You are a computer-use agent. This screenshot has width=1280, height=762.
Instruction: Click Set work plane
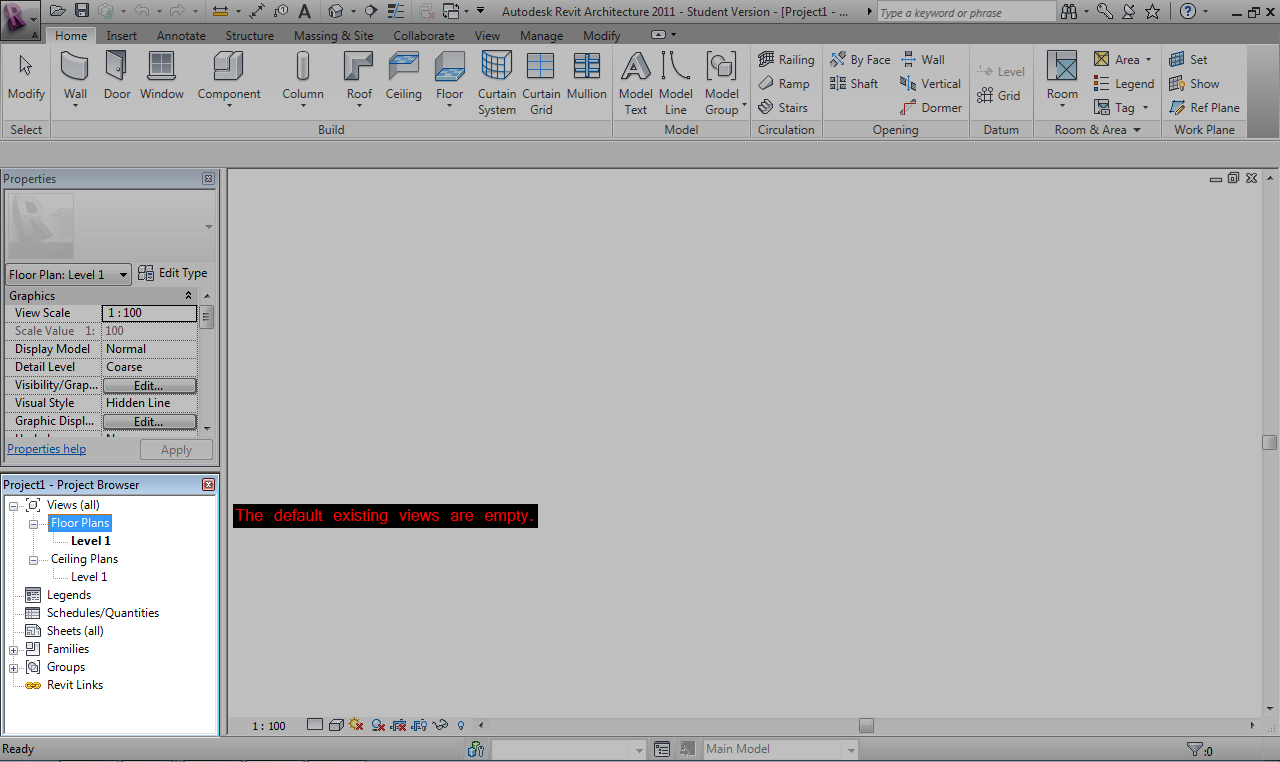(x=1188, y=60)
